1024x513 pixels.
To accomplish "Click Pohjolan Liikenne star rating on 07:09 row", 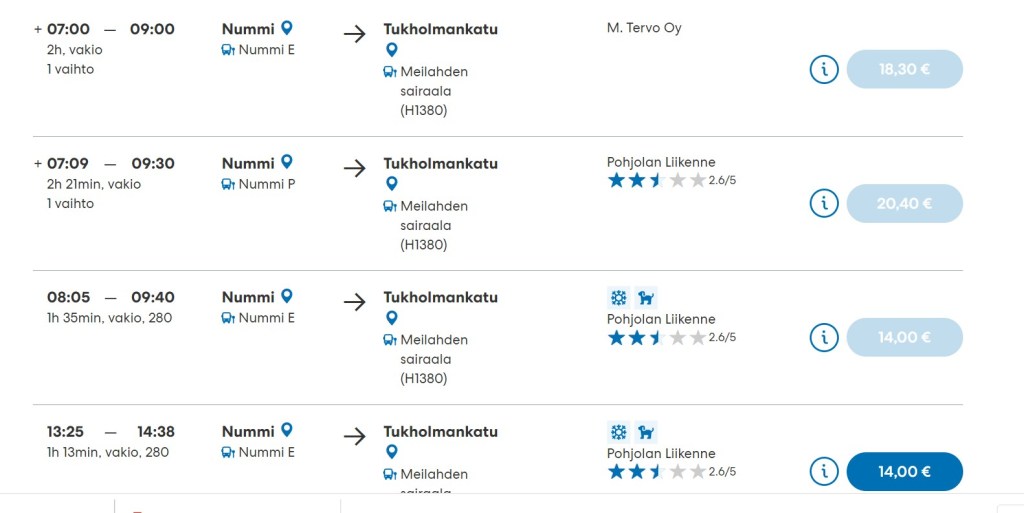I will (x=656, y=181).
